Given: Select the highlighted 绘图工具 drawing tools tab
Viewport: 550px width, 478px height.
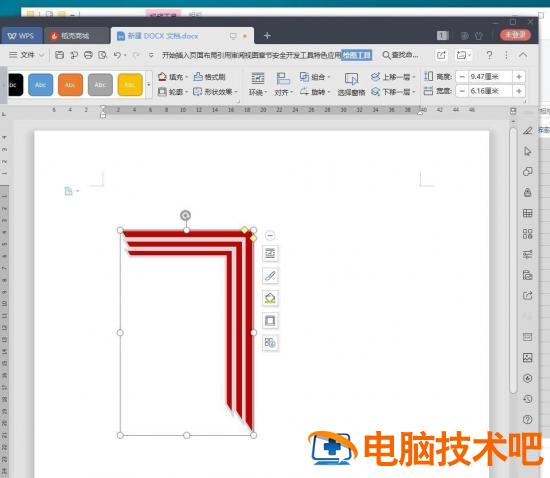Looking at the screenshot, I should coord(356,55).
